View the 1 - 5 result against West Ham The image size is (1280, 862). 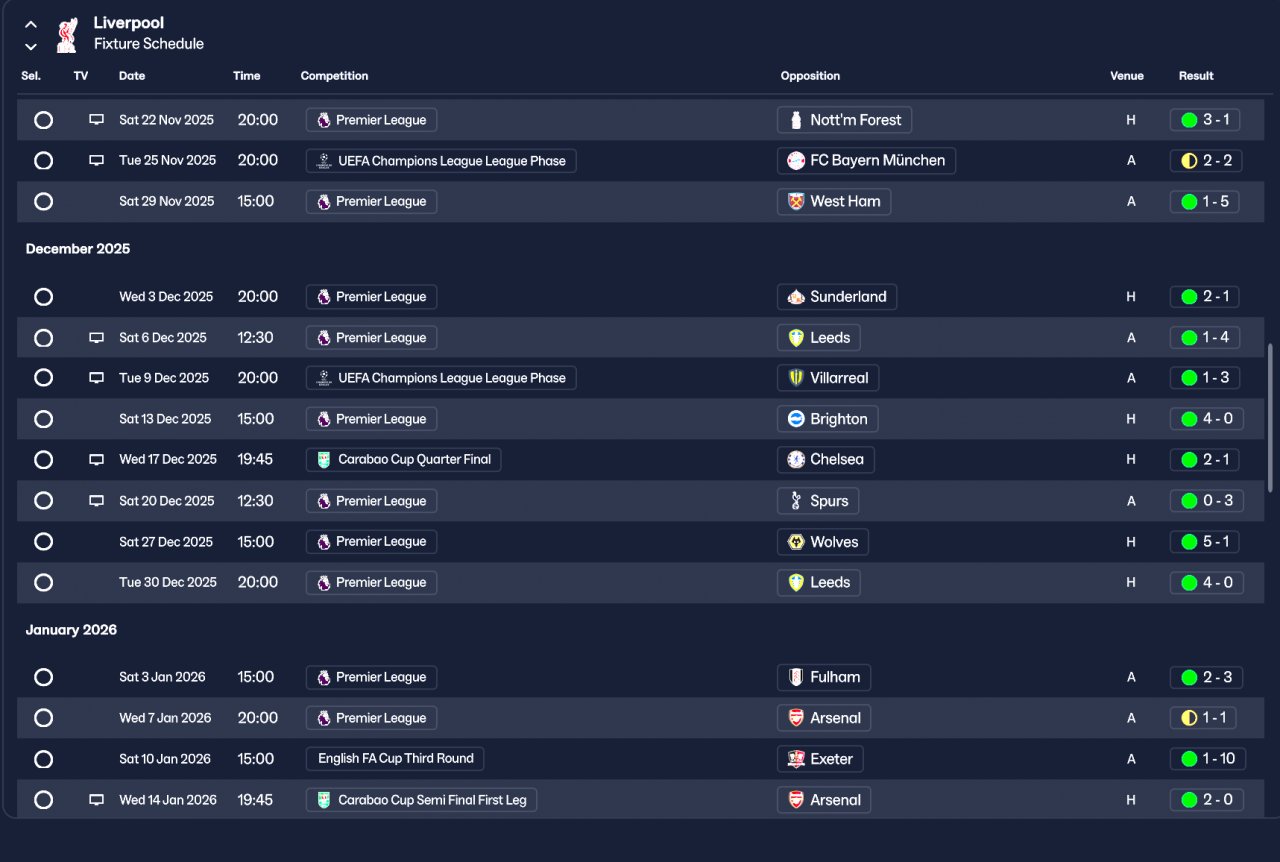pyautogui.click(x=1206, y=202)
